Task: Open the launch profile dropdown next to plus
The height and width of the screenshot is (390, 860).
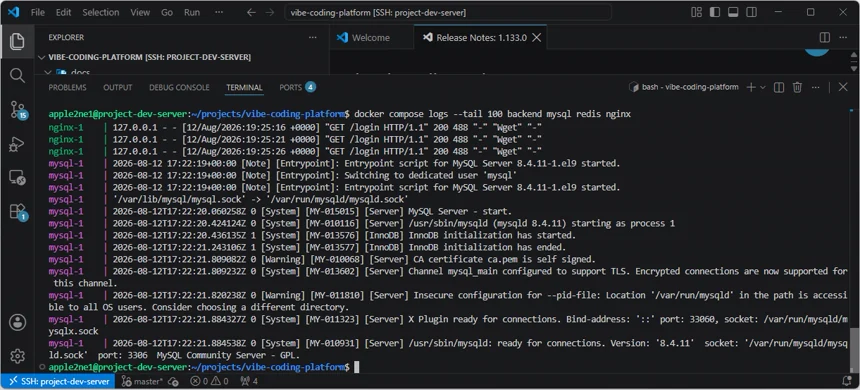Action: coord(763,87)
